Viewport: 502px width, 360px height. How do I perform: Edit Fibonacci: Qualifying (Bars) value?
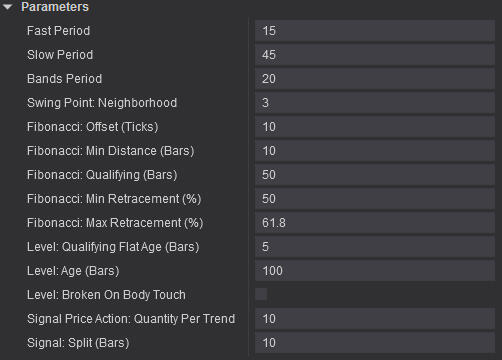click(375, 175)
